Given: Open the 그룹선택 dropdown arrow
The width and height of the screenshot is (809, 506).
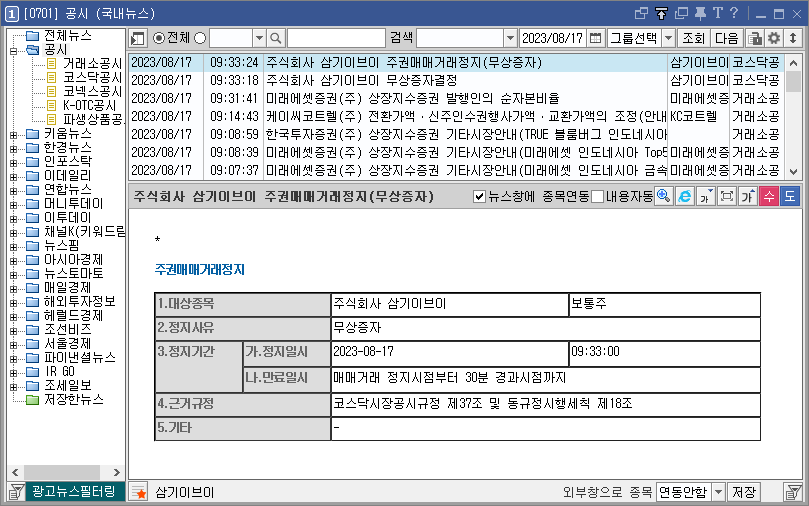Looking at the screenshot, I should pyautogui.click(x=668, y=38).
